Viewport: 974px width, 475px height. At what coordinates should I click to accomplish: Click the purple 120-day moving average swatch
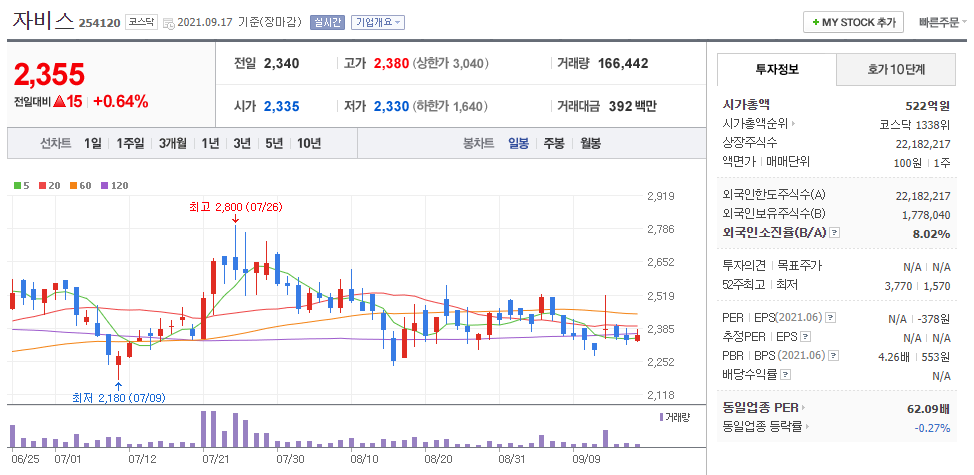tap(104, 186)
